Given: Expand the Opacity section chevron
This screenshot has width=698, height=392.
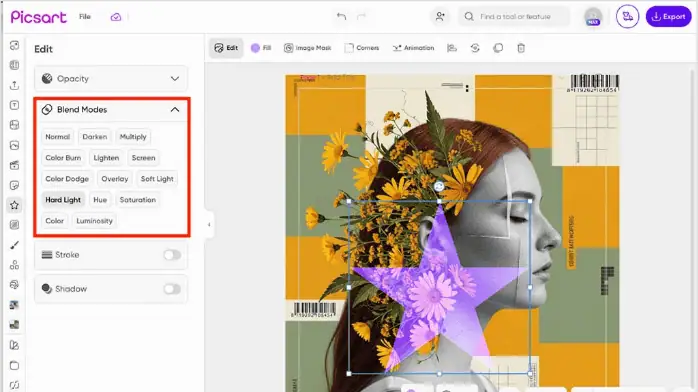Looking at the screenshot, I should tap(174, 79).
